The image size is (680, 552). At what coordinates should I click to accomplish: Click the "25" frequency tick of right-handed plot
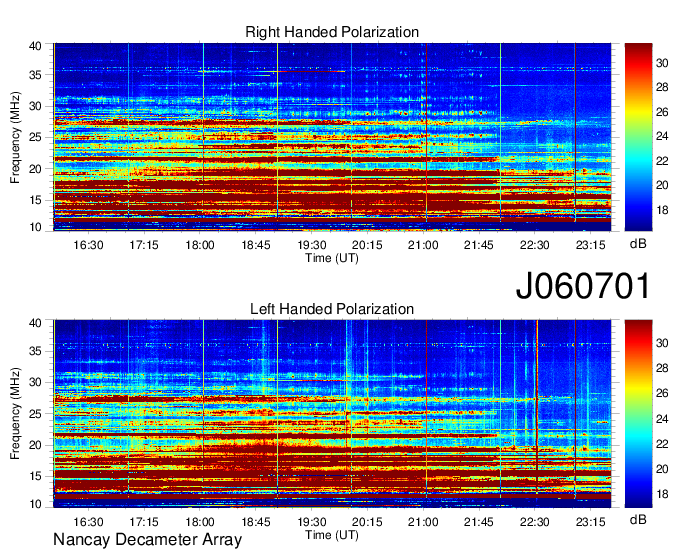[x=35, y=137]
